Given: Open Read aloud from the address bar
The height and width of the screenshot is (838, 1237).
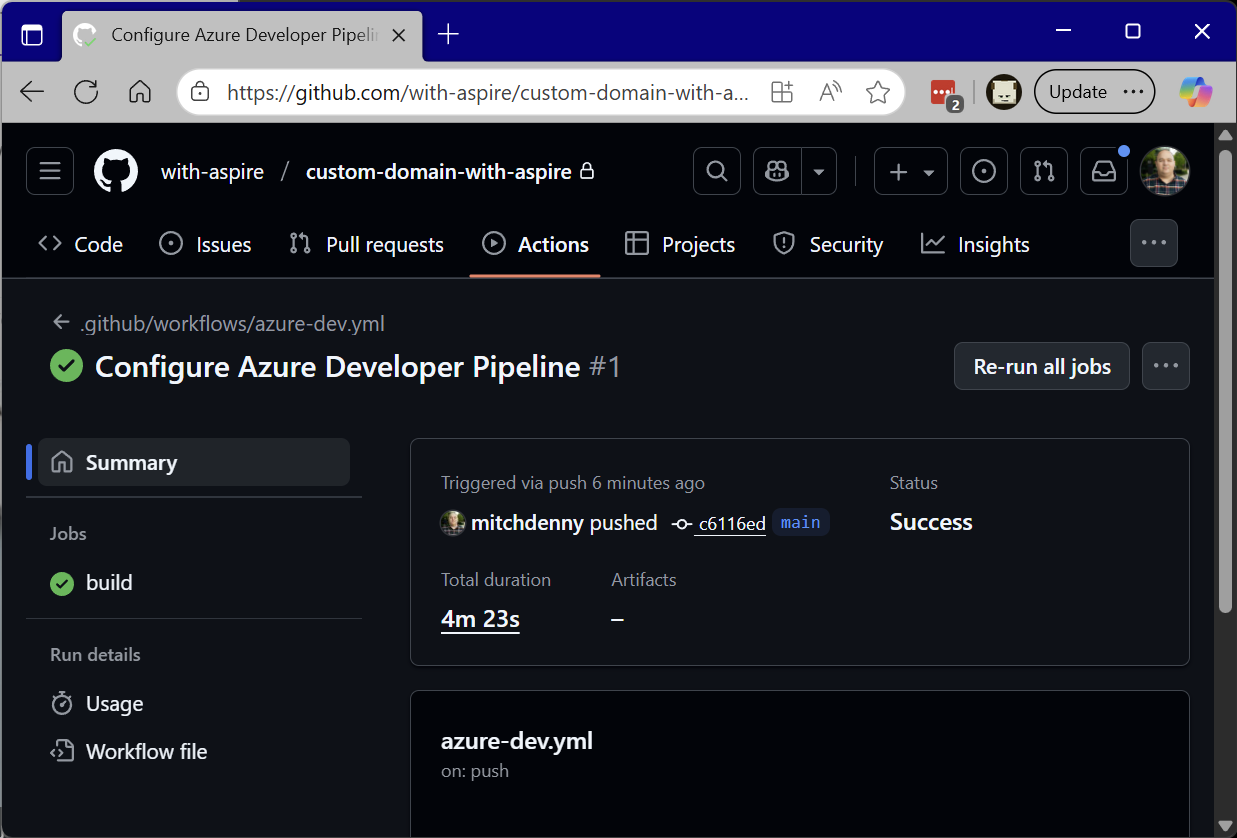Looking at the screenshot, I should (x=830, y=92).
